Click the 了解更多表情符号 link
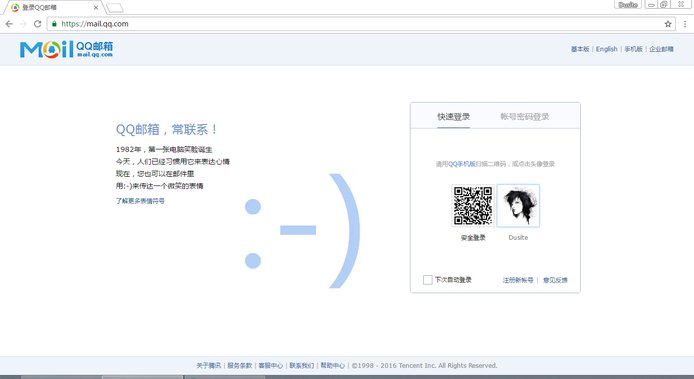 (x=140, y=201)
